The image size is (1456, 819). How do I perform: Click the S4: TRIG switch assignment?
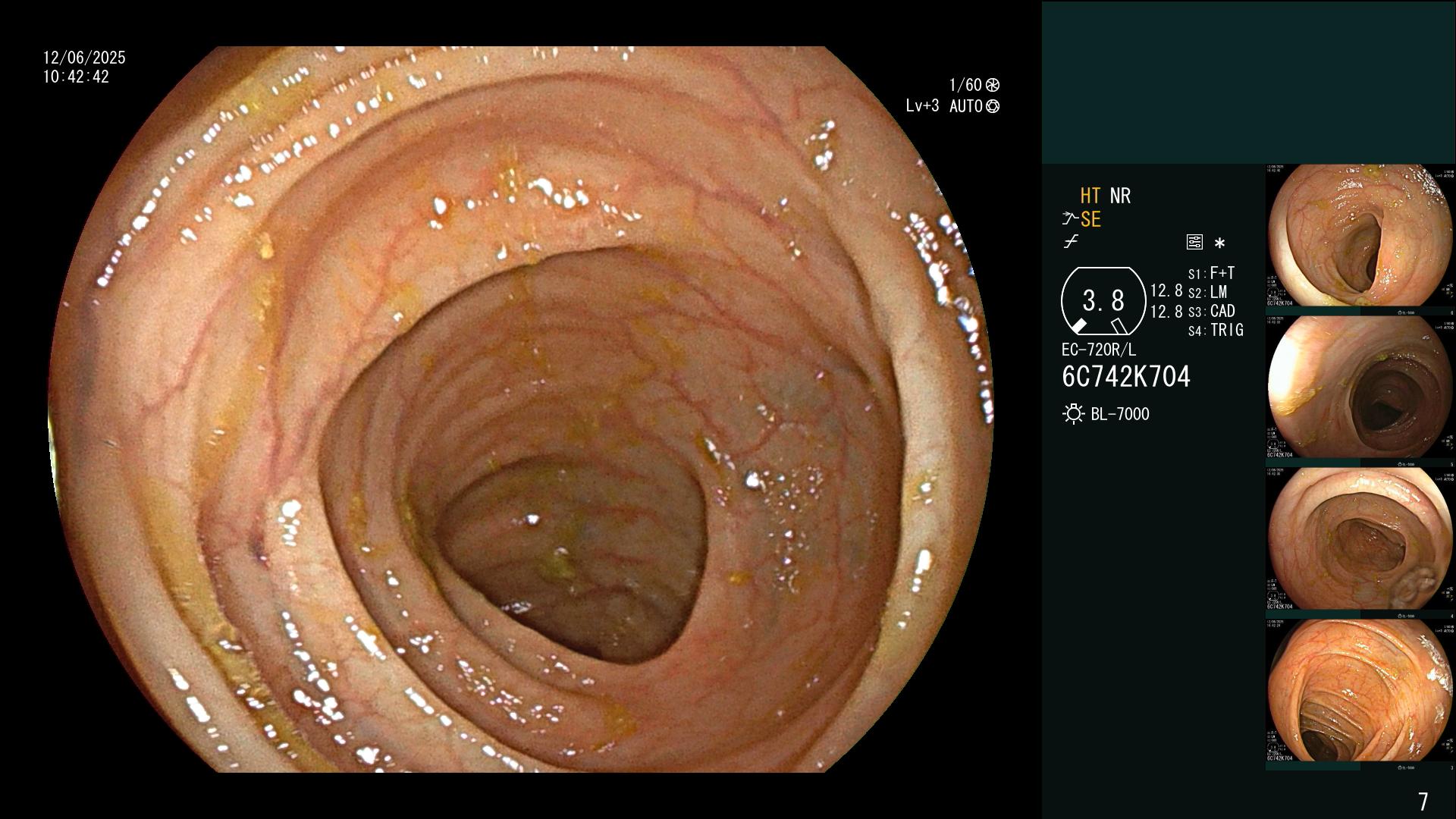tap(1216, 330)
